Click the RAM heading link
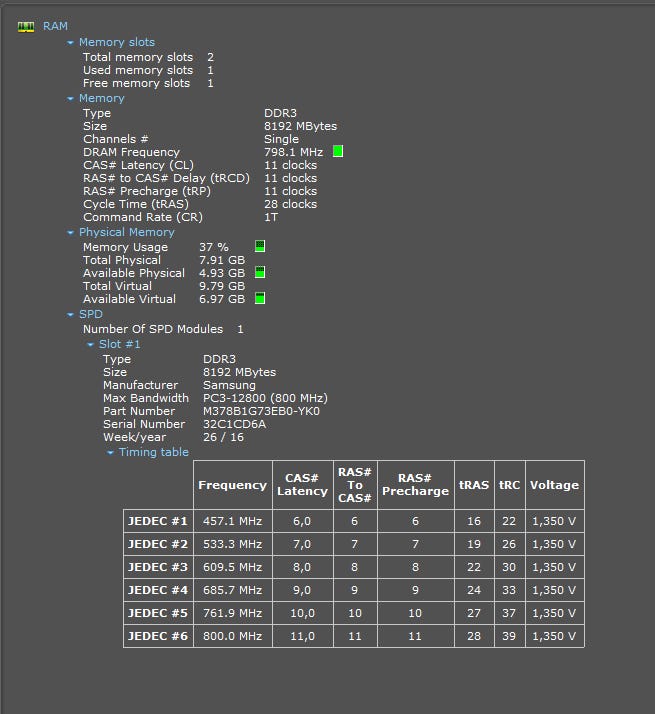Screen dimensions: 655x714 click(55, 27)
